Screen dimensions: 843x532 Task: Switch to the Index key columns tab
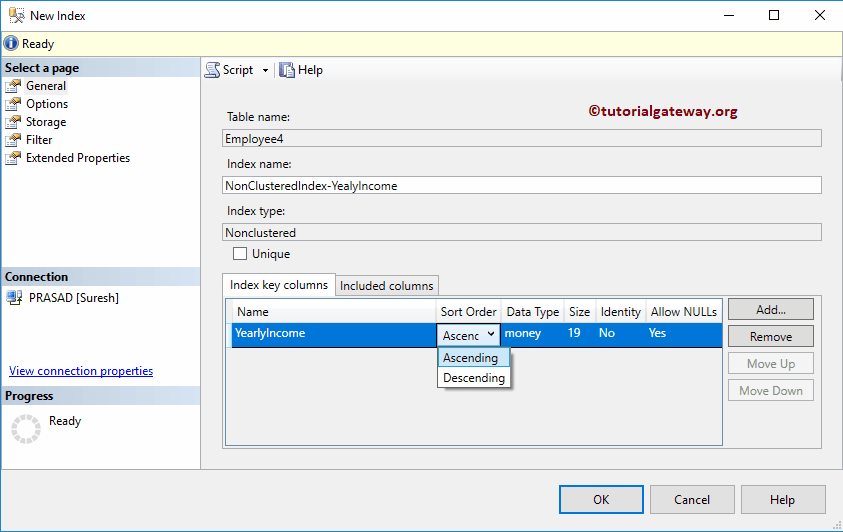click(x=278, y=285)
